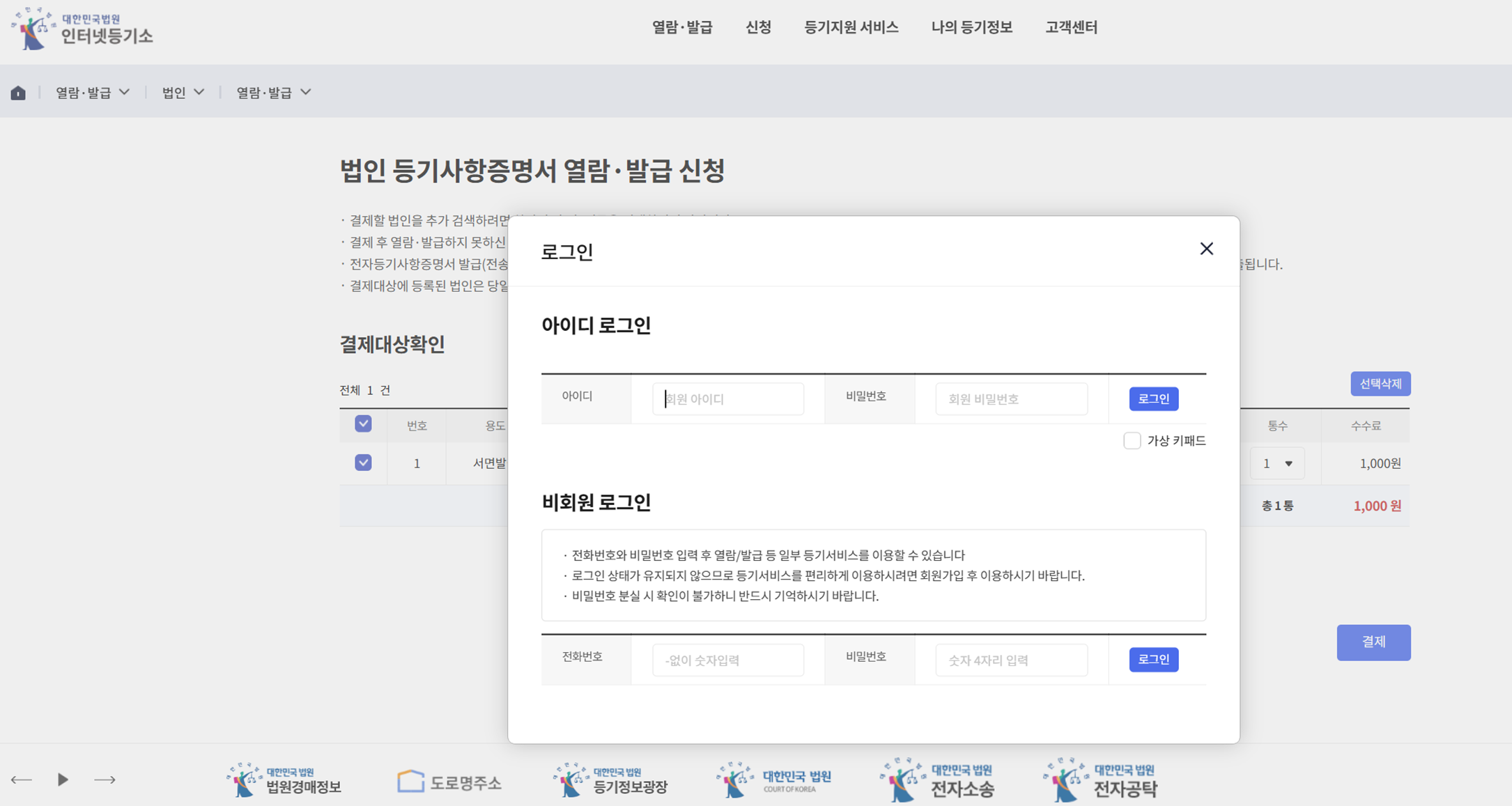Enable the 가상 키패드 checkbox
Screen dimensions: 1512x806
[x=1132, y=440]
